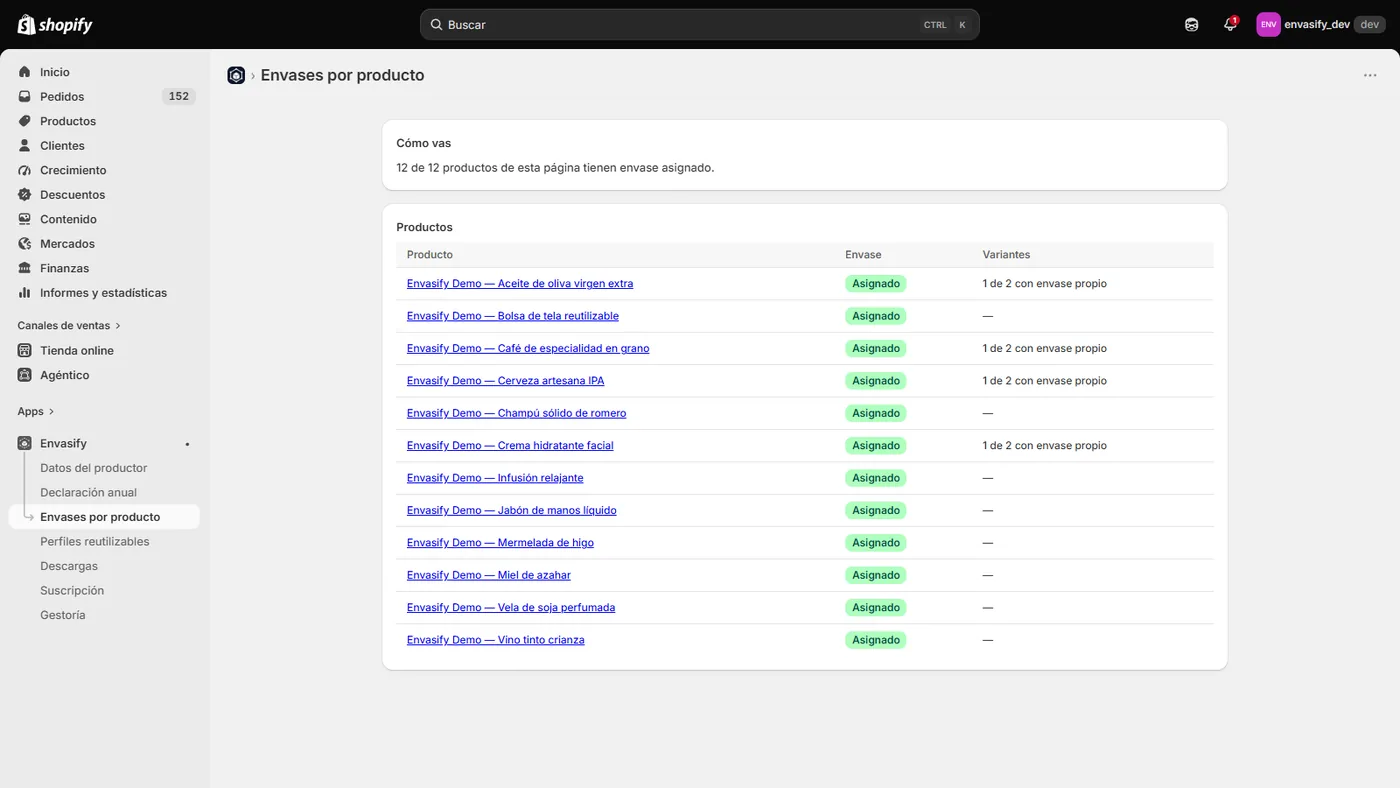
Task: Open Suscripción page
Action: (x=72, y=590)
